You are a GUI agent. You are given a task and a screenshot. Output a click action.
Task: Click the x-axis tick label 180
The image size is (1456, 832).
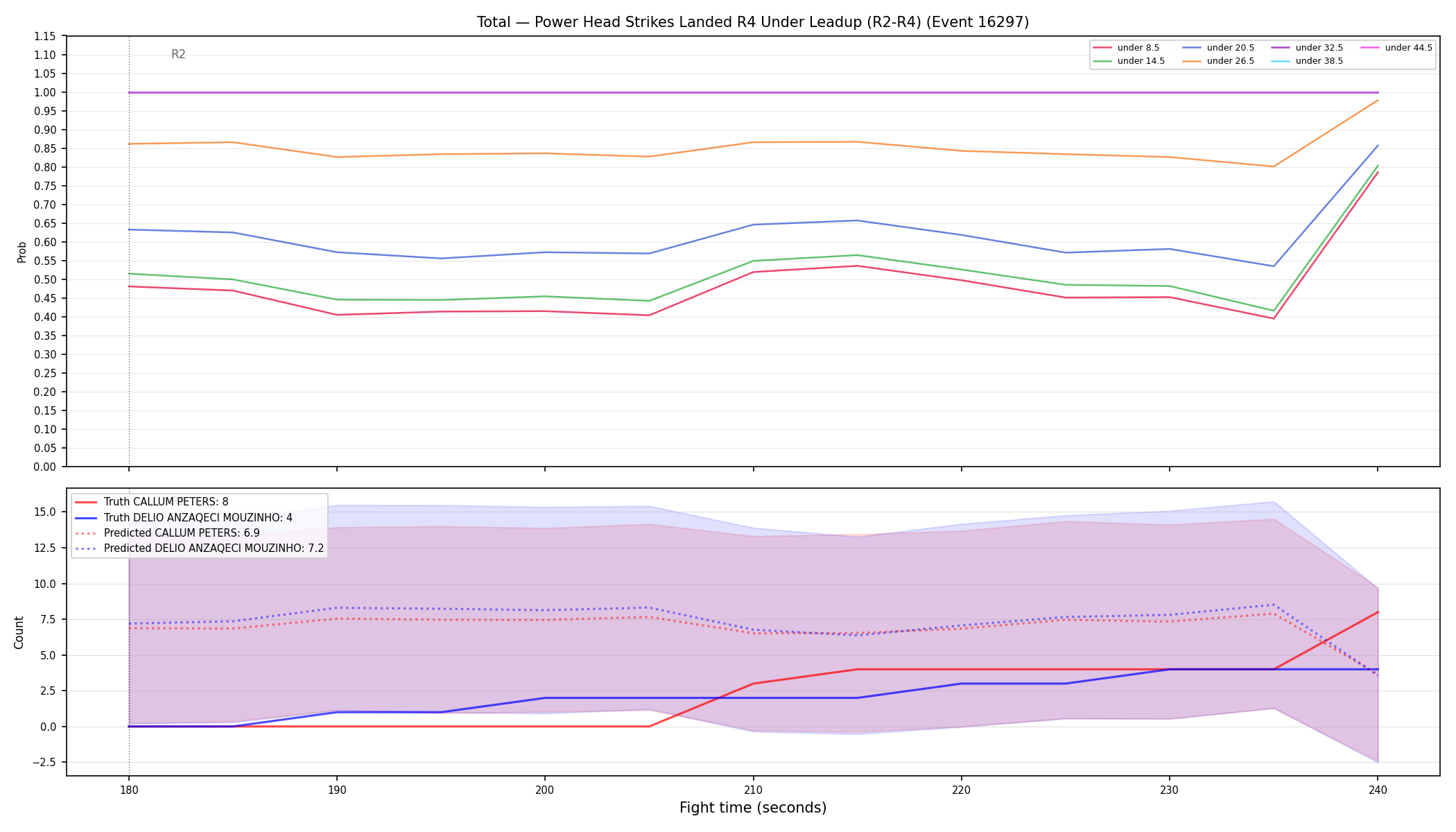tap(128, 789)
